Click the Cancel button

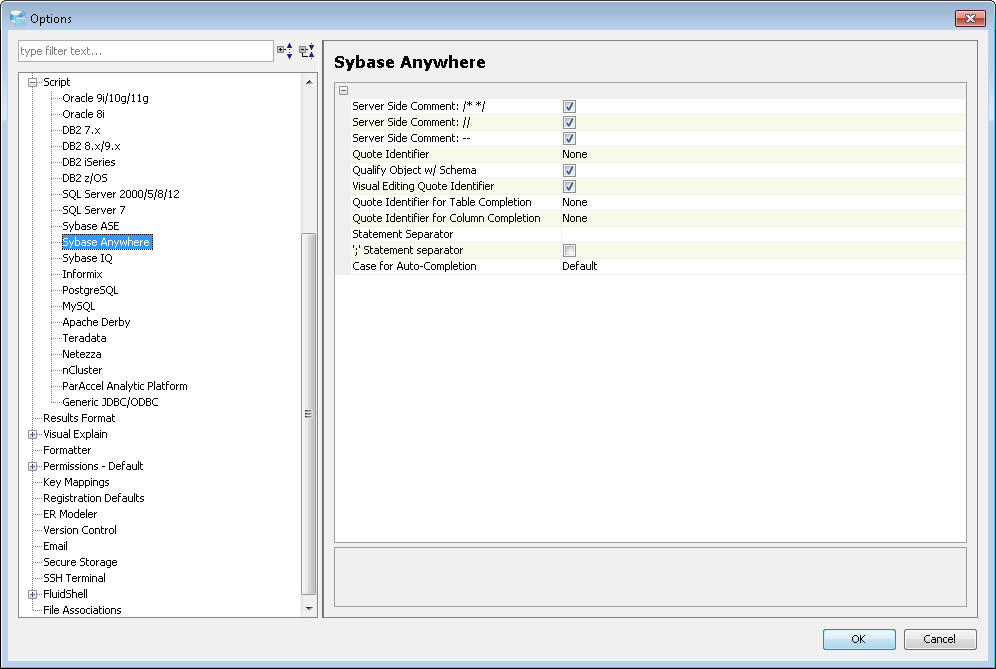939,639
